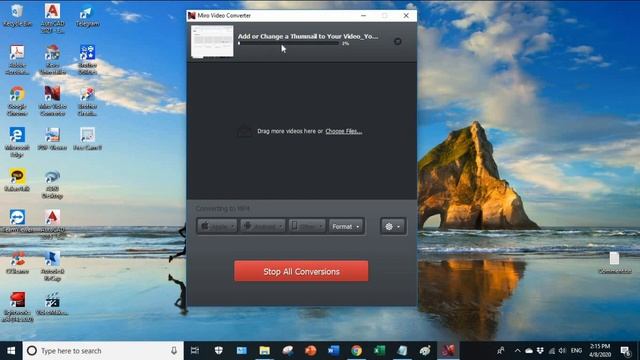
Task: Click the volume speaker tray icon
Action: 562,351
